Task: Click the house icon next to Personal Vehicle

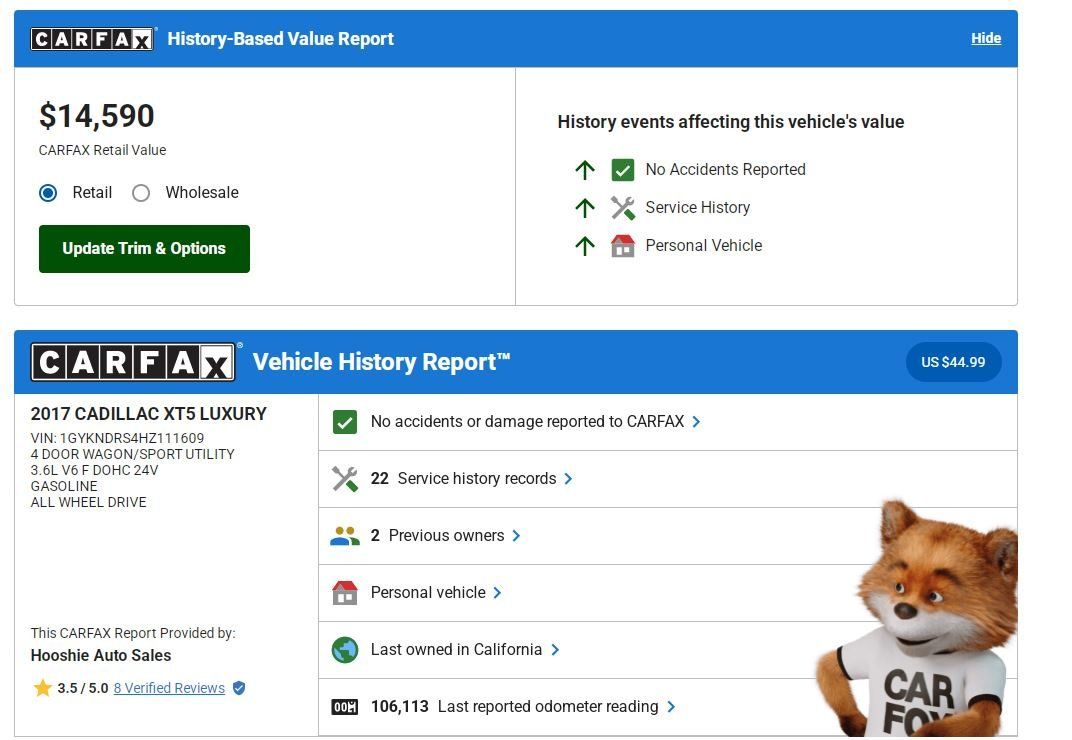Action: point(622,246)
